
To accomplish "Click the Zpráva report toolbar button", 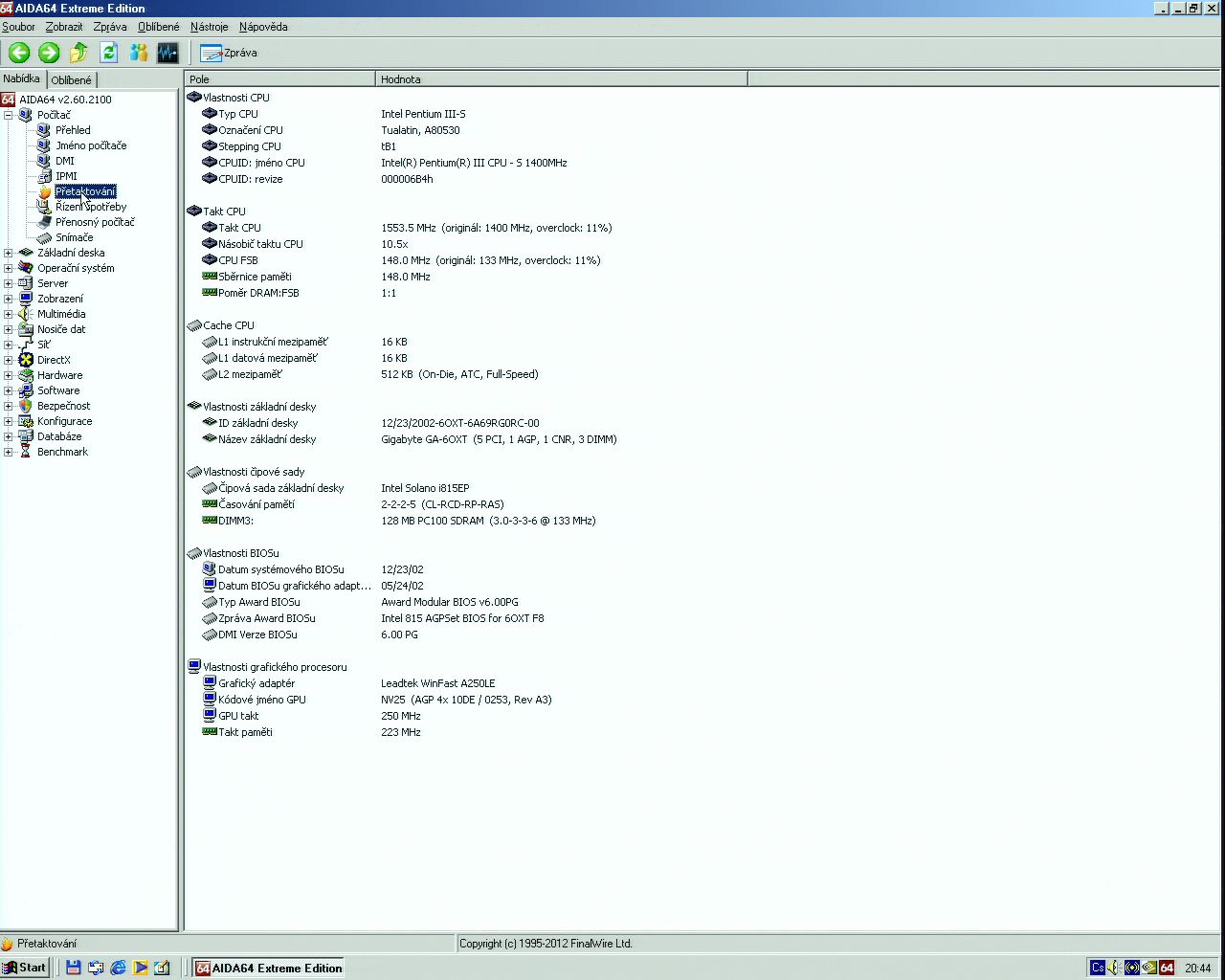I will tap(229, 53).
